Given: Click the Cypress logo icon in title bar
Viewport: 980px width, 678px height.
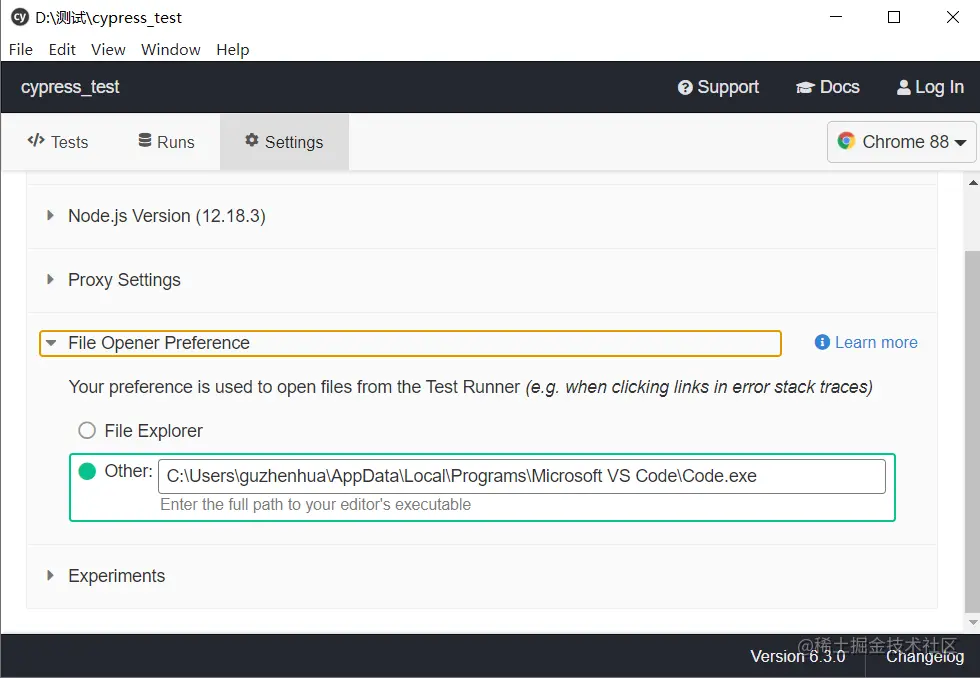Looking at the screenshot, I should [x=20, y=17].
